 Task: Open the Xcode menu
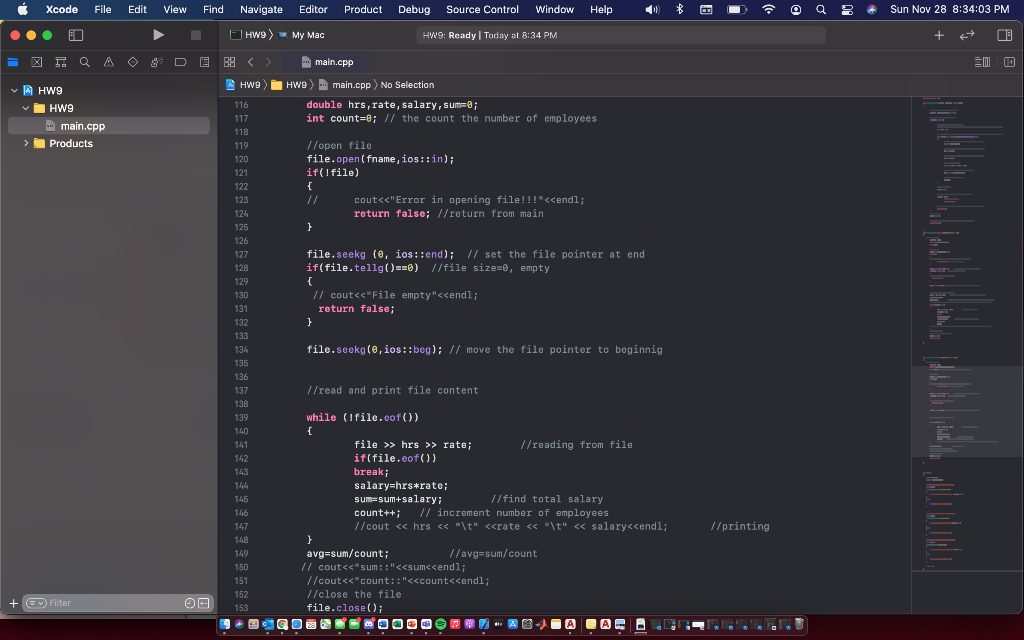click(x=61, y=9)
